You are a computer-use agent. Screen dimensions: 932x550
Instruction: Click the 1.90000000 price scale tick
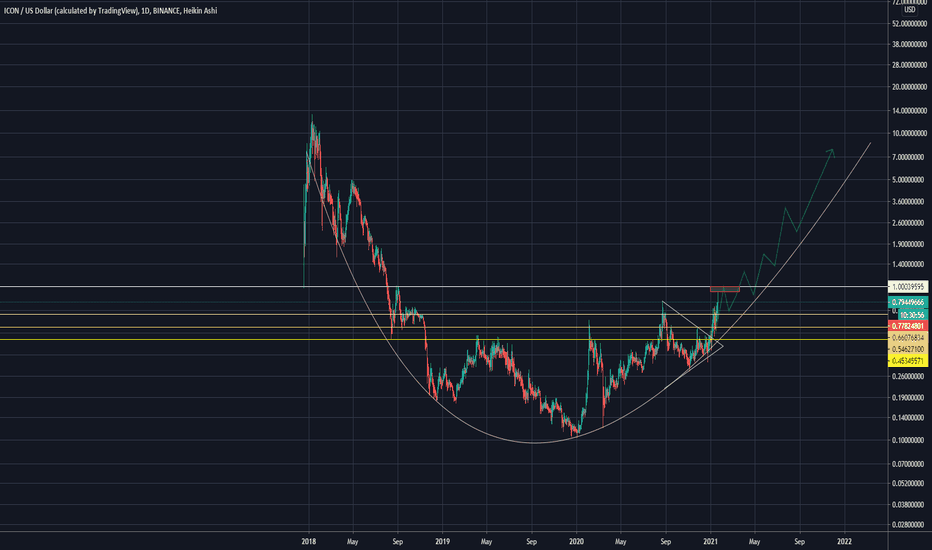tap(909, 244)
